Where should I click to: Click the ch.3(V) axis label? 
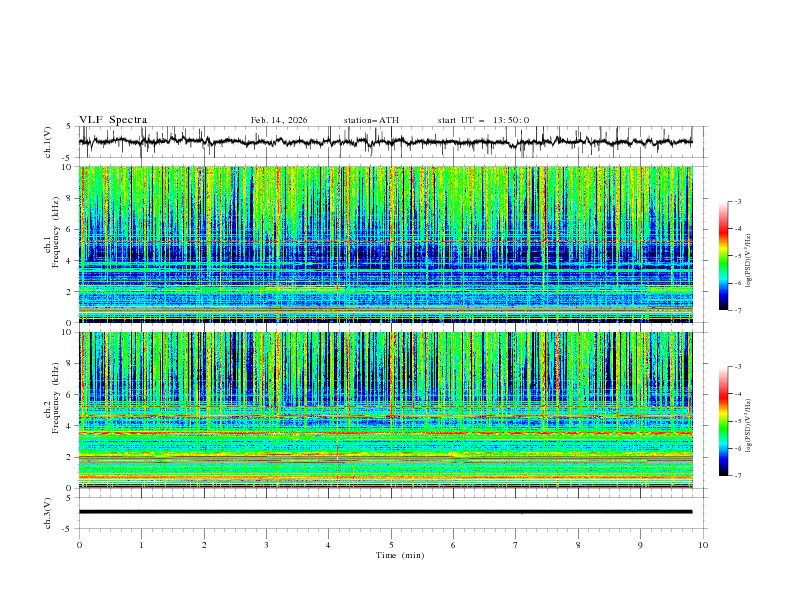[x=49, y=511]
